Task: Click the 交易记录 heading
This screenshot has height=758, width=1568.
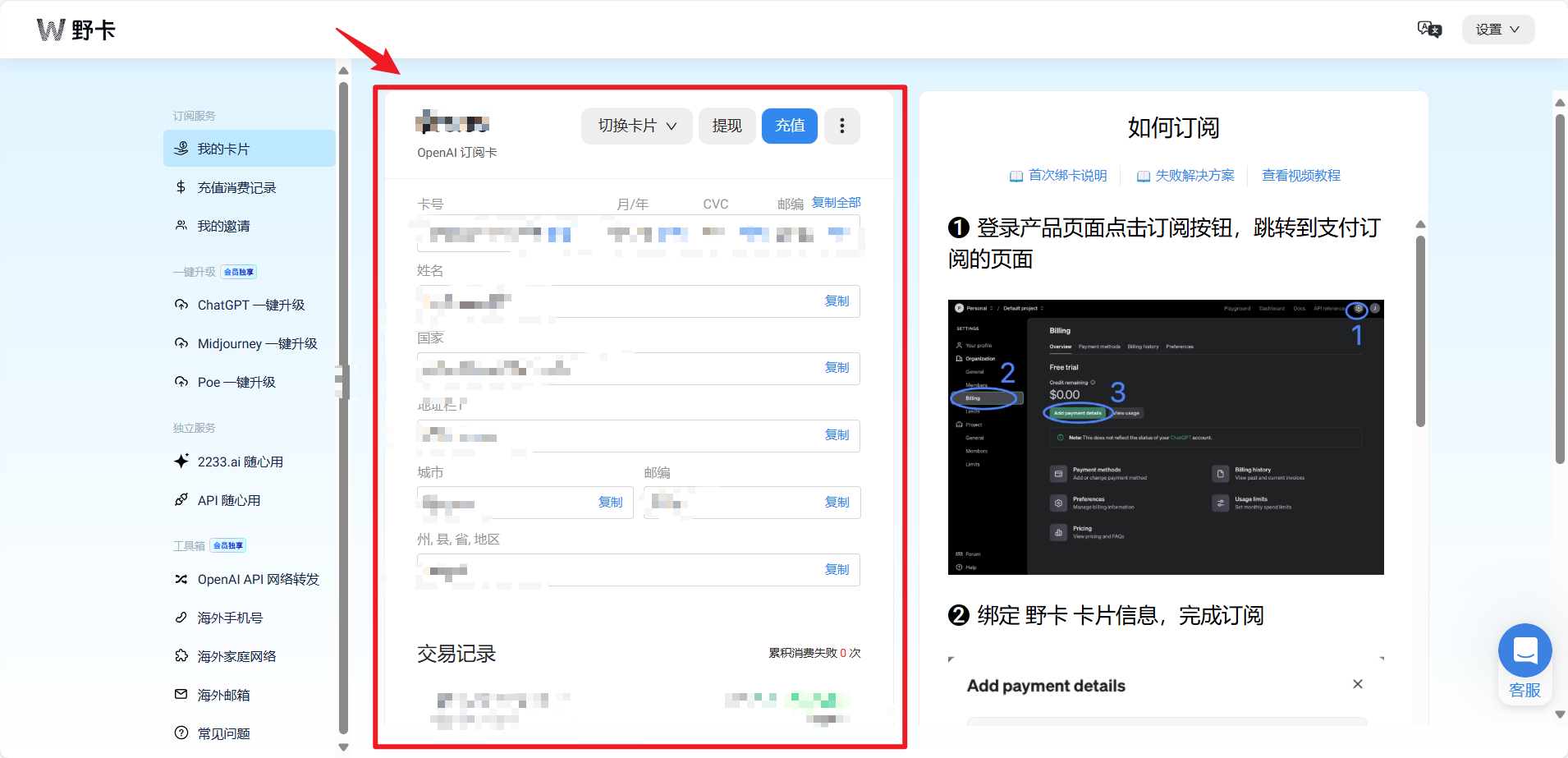Action: [456, 654]
